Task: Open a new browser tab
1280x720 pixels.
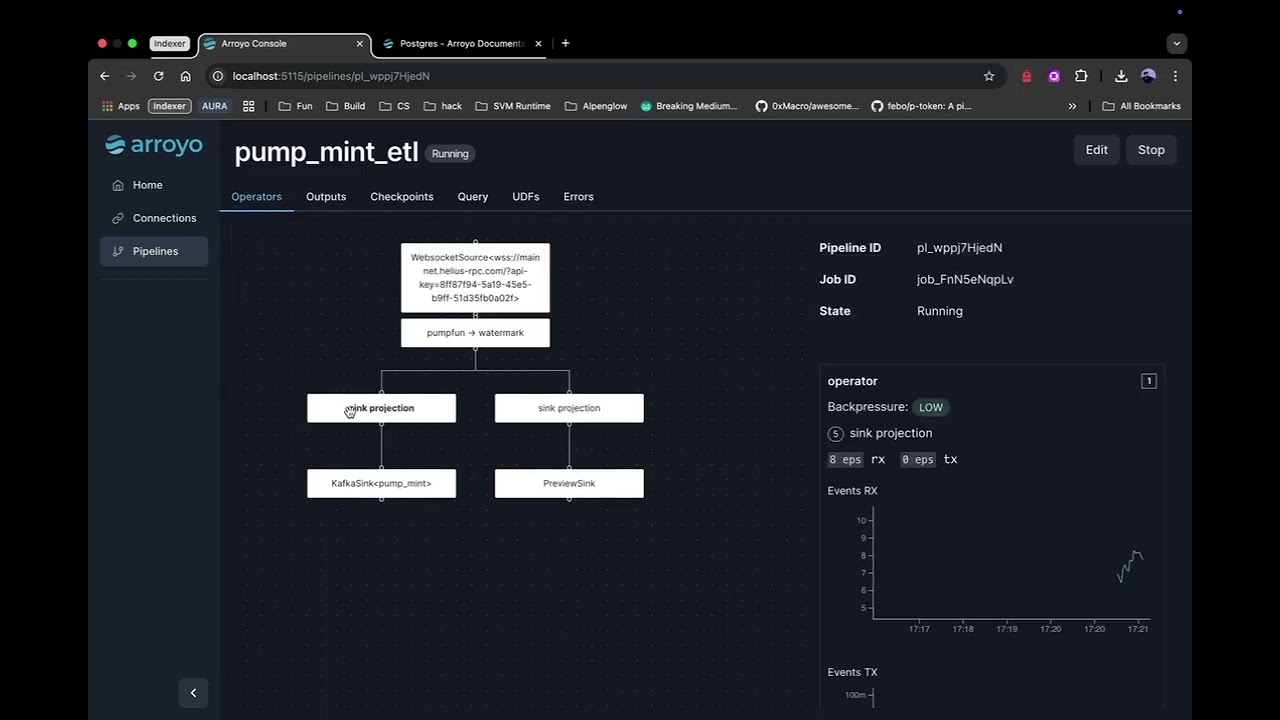Action: [x=565, y=43]
